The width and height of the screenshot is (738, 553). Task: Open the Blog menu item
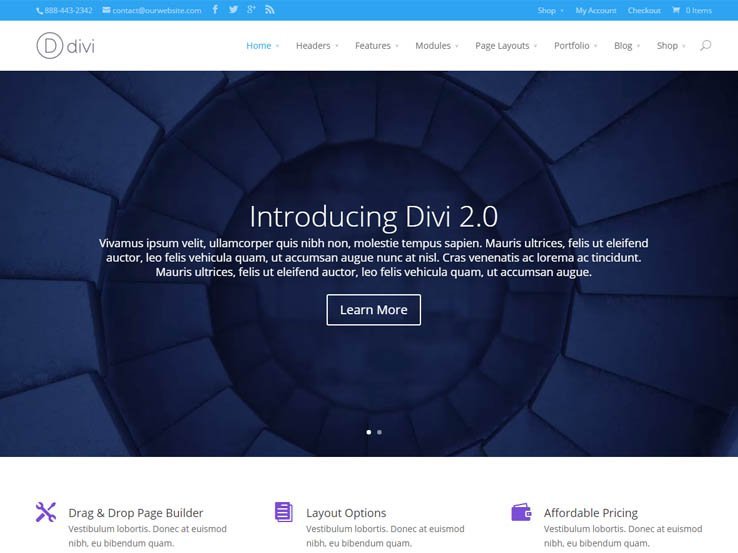623,46
